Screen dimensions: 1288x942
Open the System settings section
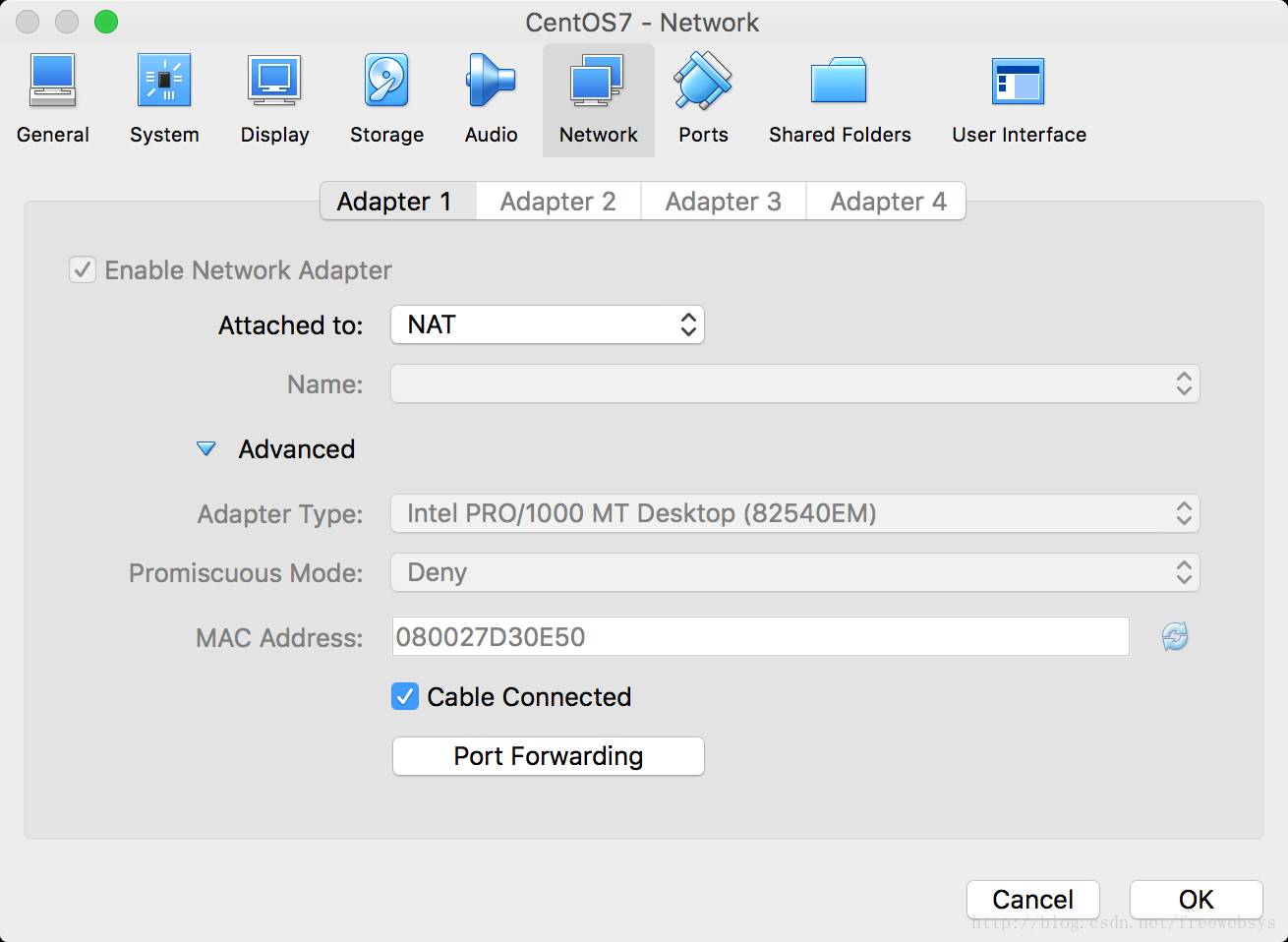pyautogui.click(x=164, y=99)
